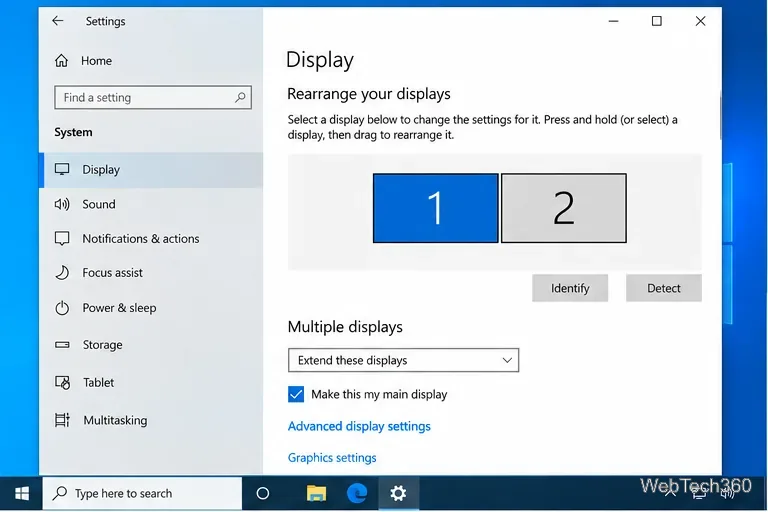
Task: Click the Storage drive icon
Action: 62,345
